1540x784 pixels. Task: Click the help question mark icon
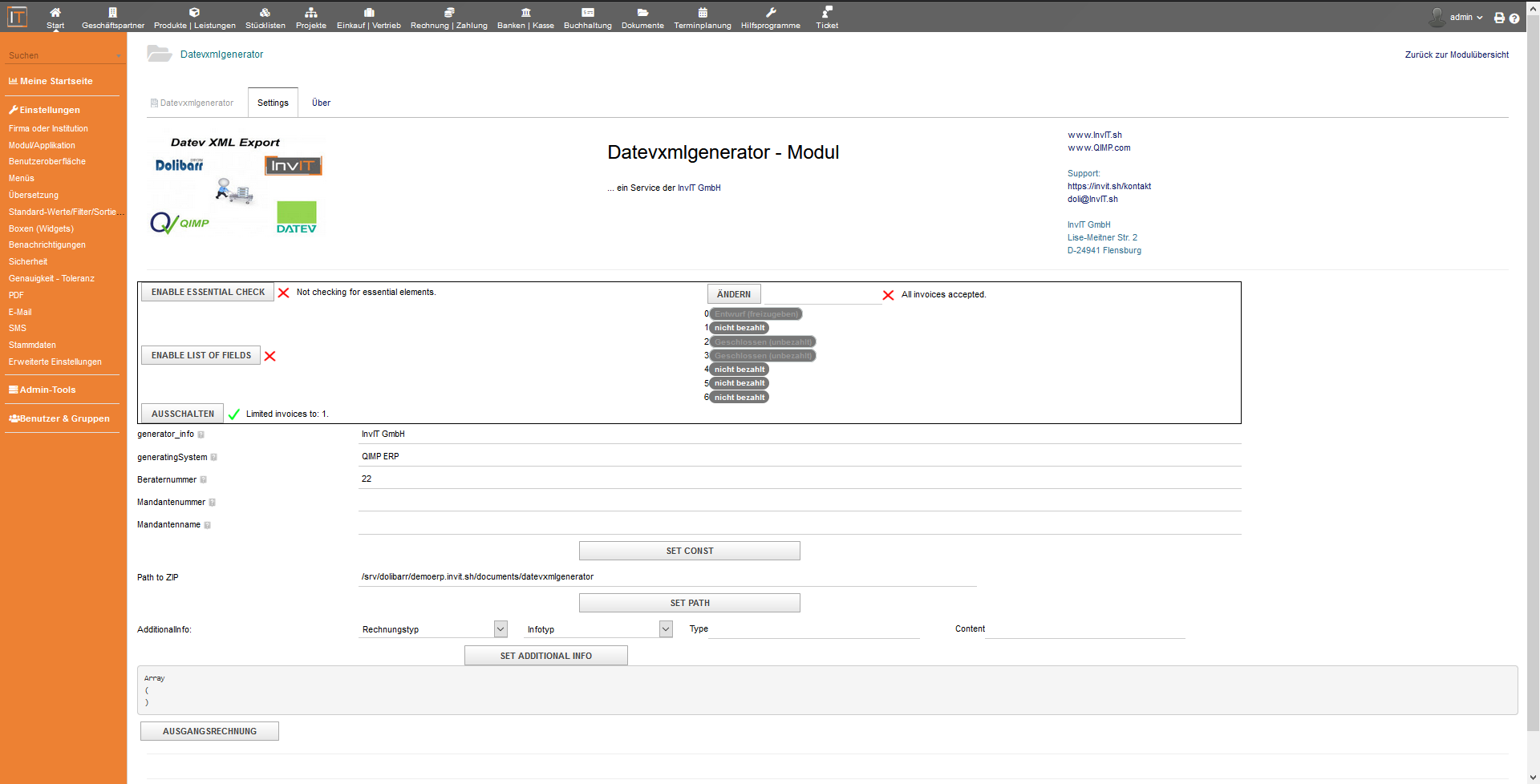[x=1514, y=18]
